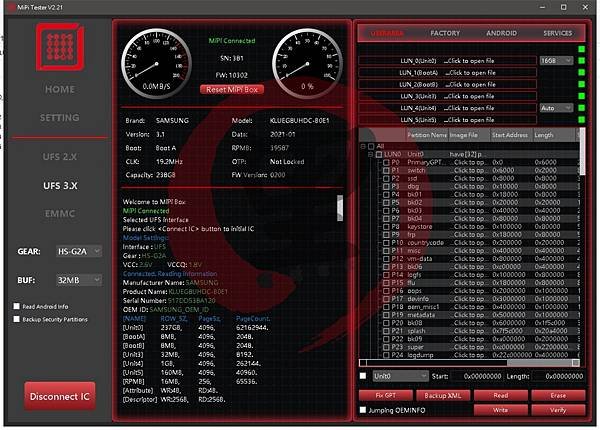Check the All partitions checkbox
600x430 pixels.
(x=371, y=146)
